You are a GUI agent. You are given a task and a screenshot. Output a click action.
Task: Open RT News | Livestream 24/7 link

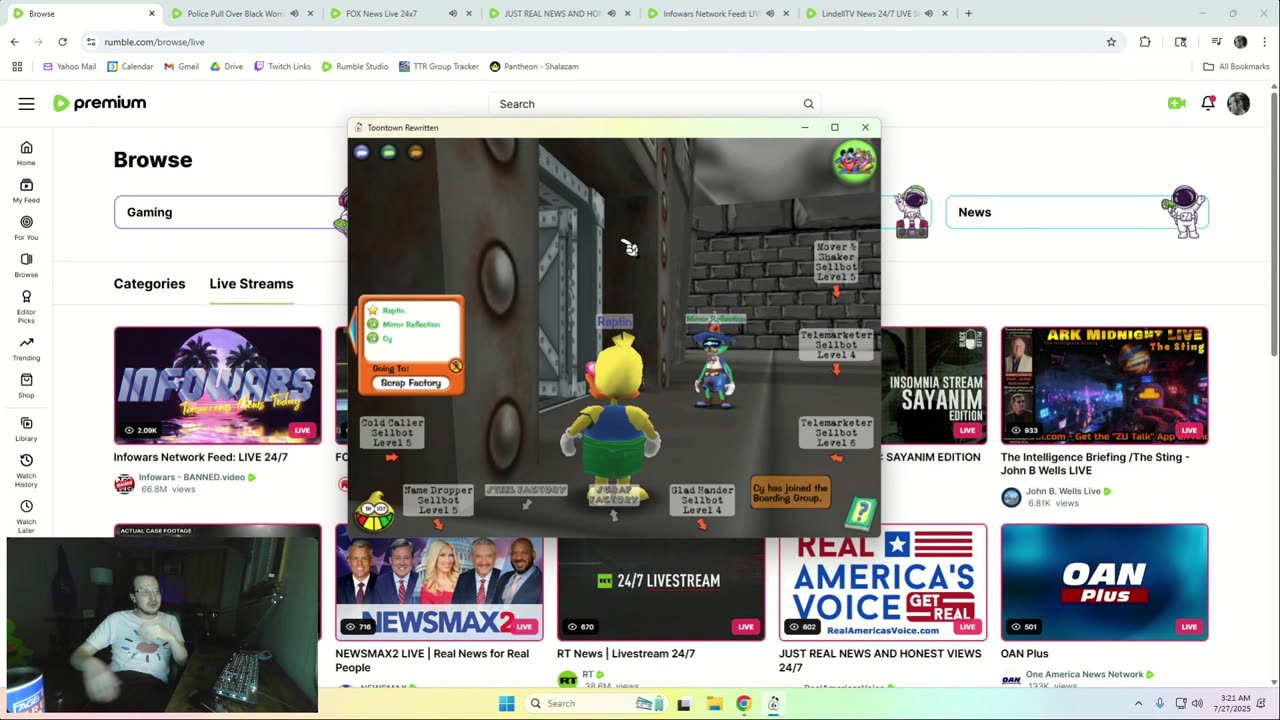pos(626,654)
